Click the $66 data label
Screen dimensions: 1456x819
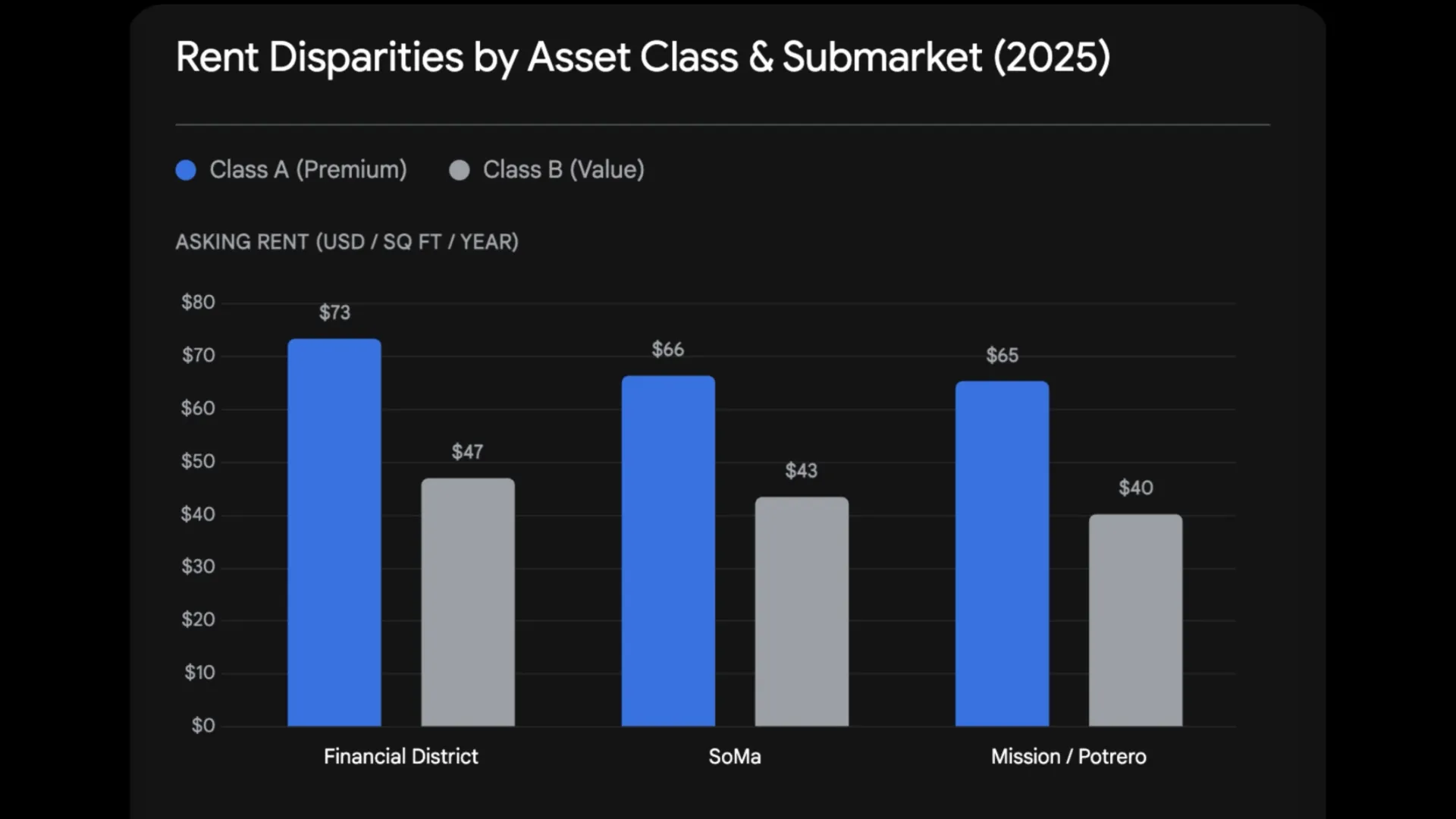[668, 350]
